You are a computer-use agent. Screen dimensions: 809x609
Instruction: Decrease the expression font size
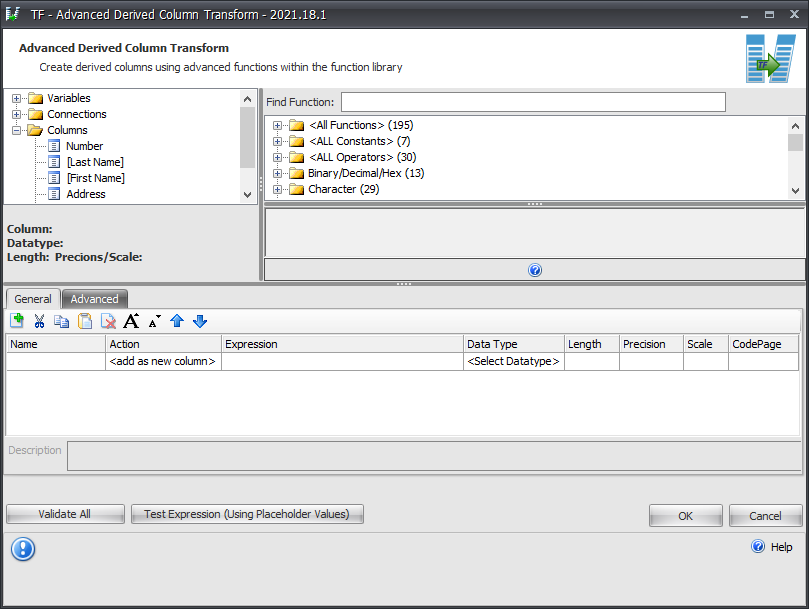click(153, 320)
